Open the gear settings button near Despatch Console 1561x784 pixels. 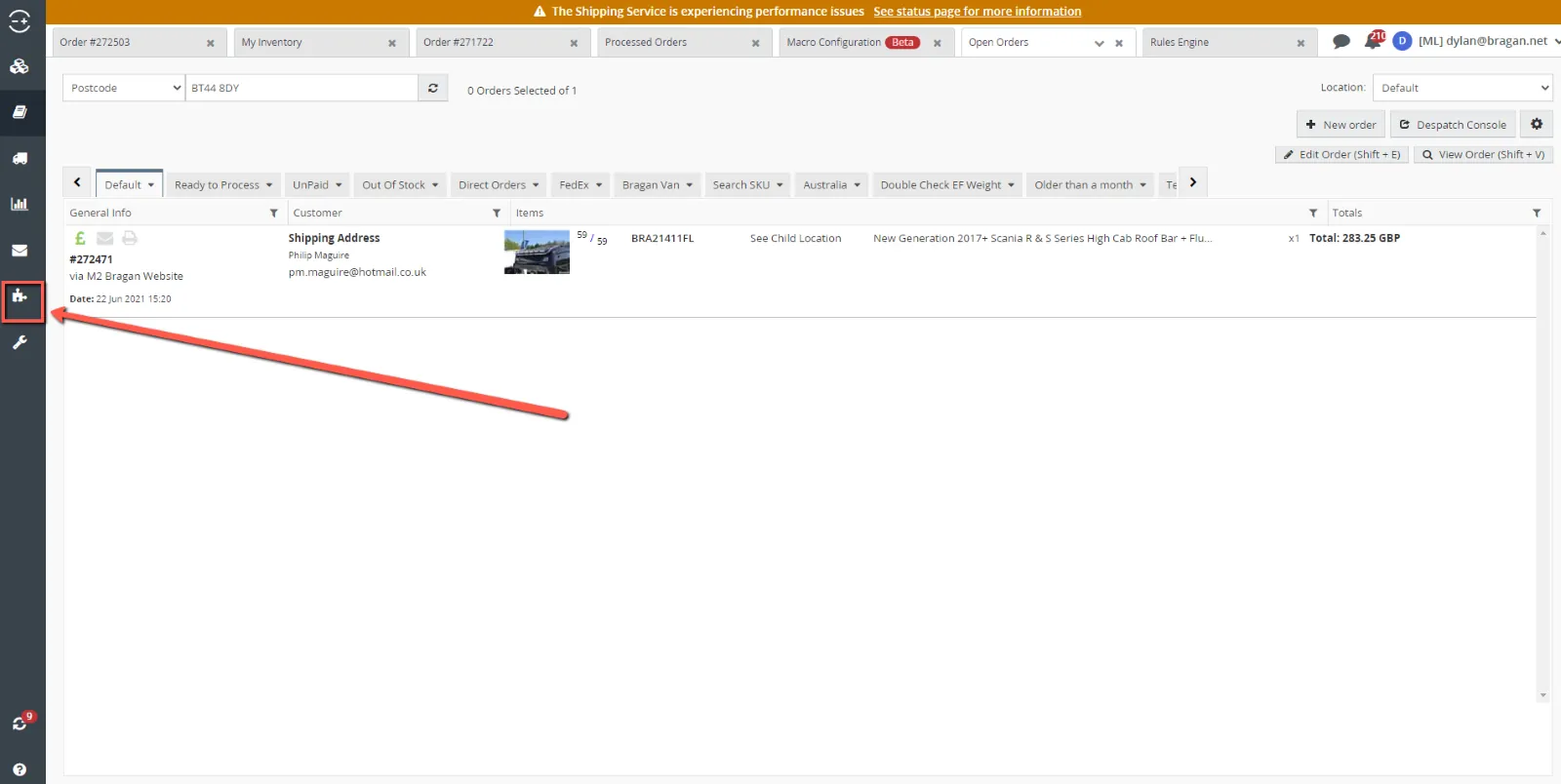1537,124
